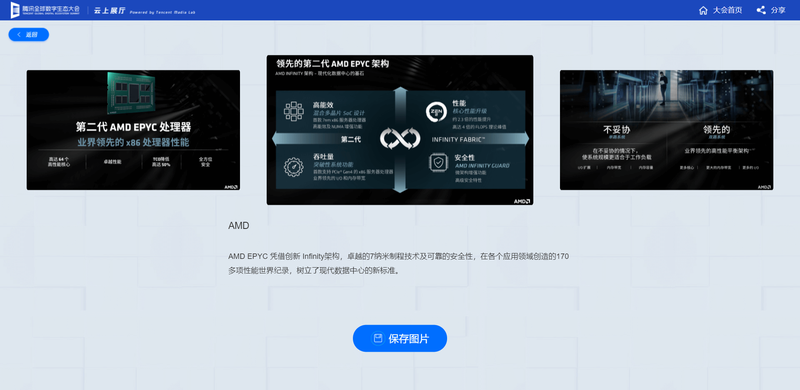The width and height of the screenshot is (800, 390).
Task: Click the share icon in header
Action: click(x=761, y=10)
